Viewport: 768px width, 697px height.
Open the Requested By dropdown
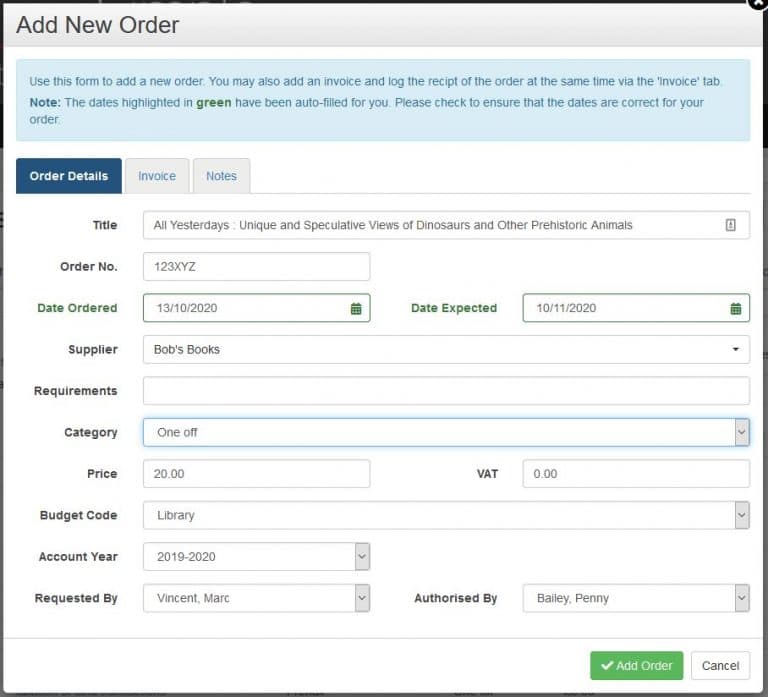click(257, 599)
